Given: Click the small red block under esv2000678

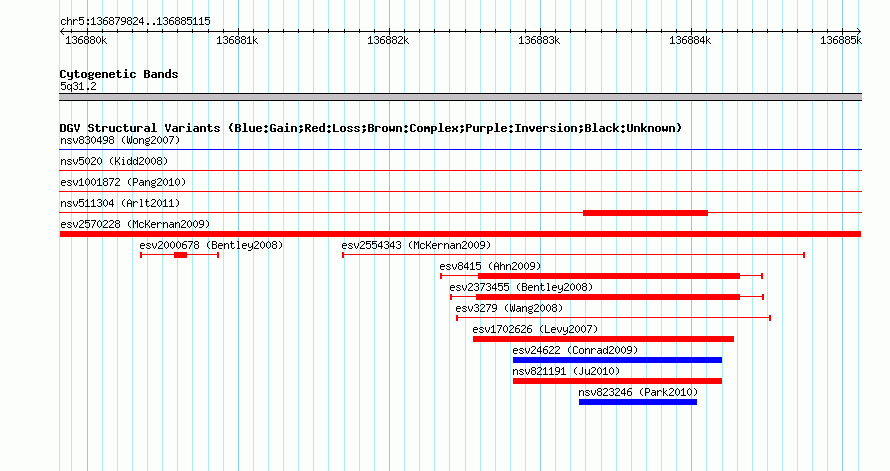Looking at the screenshot, I should point(180,255).
